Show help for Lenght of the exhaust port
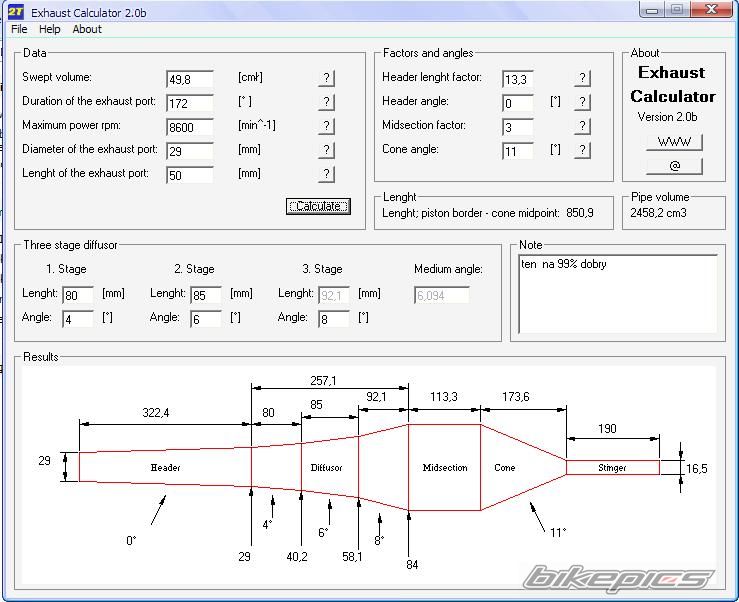 click(x=326, y=174)
